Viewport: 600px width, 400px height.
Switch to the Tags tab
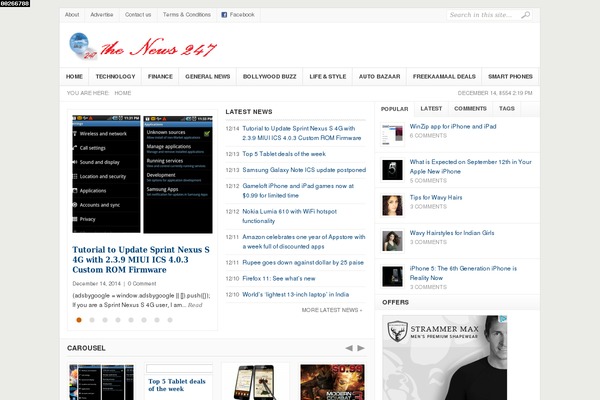507,109
